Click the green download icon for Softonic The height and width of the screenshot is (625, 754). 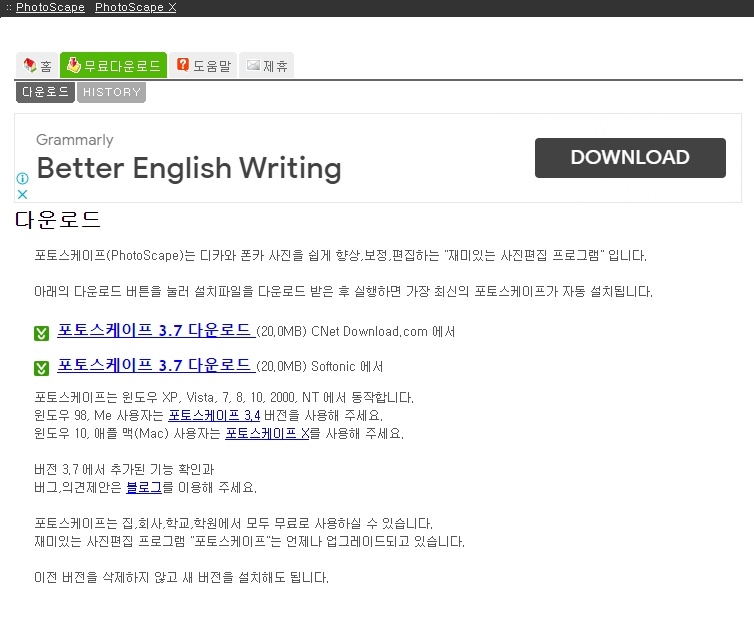pos(41,368)
